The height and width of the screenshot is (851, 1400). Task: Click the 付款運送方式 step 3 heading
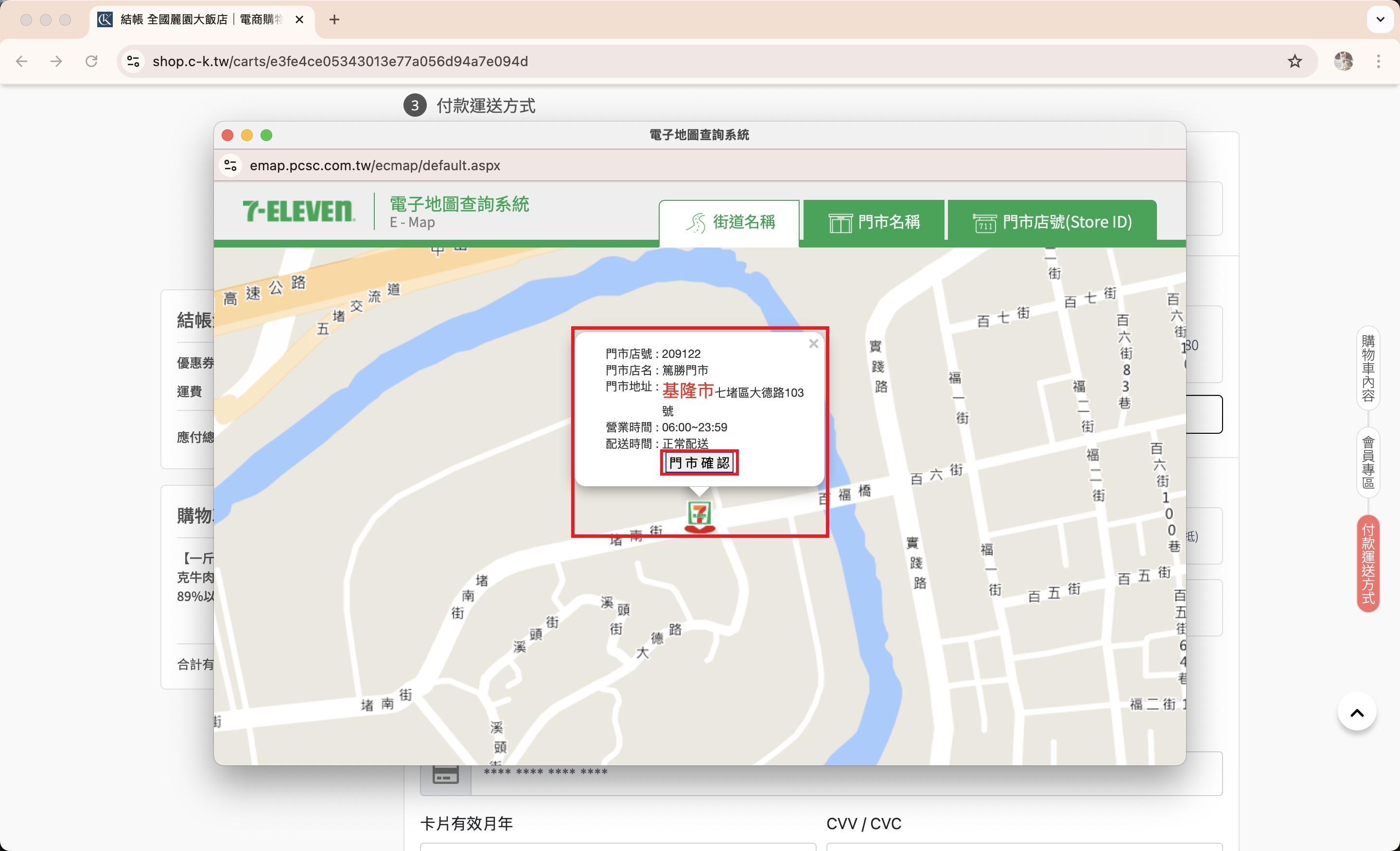(x=486, y=105)
